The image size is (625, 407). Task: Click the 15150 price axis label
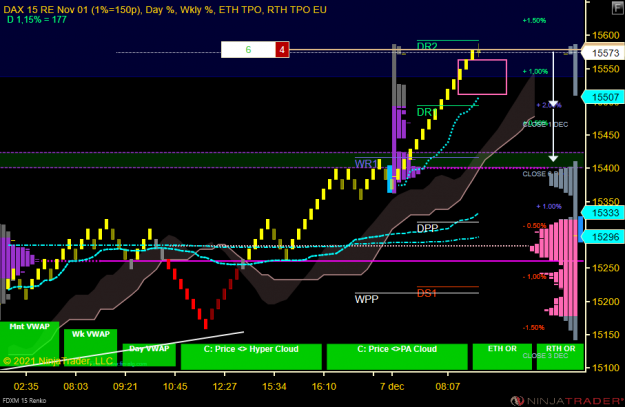(606, 334)
